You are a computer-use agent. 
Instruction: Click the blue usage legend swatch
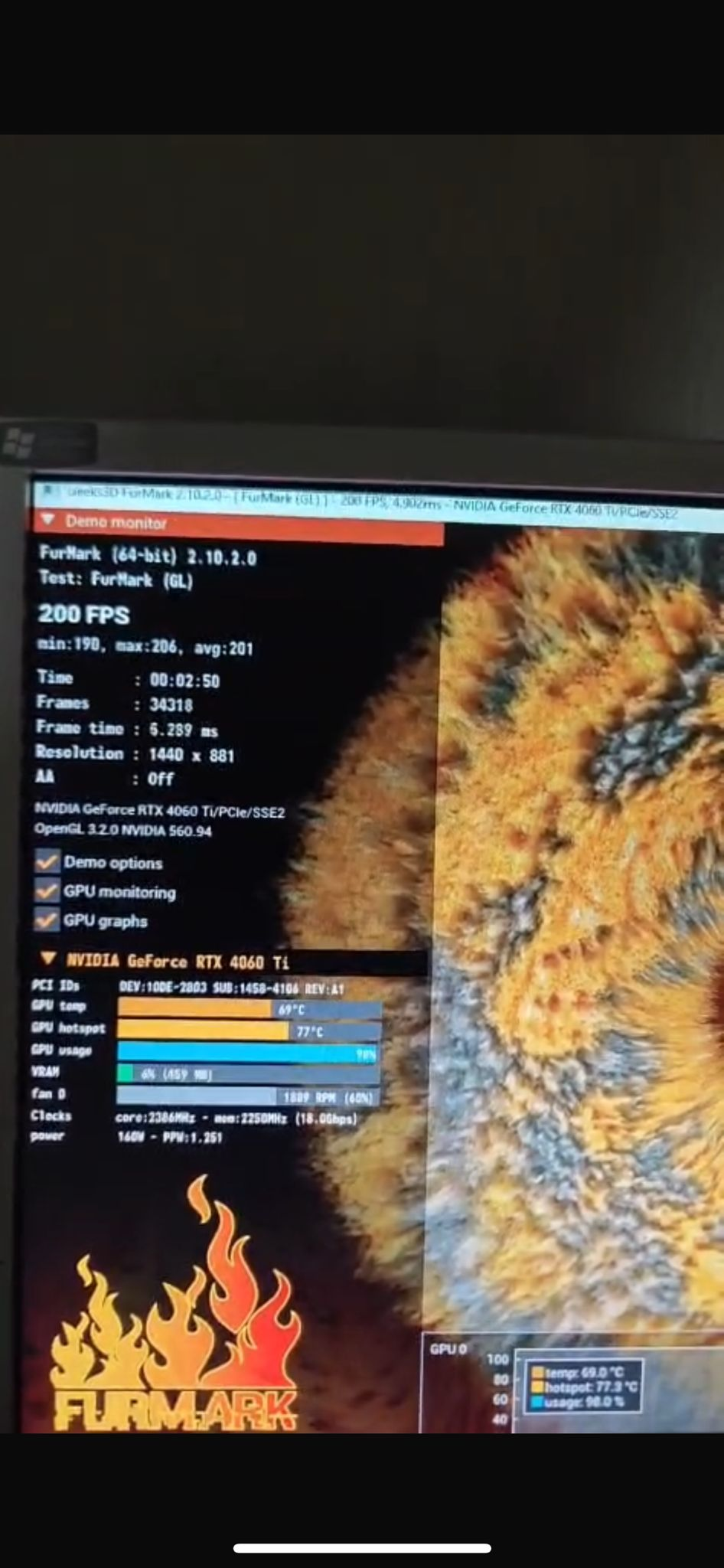click(538, 1402)
